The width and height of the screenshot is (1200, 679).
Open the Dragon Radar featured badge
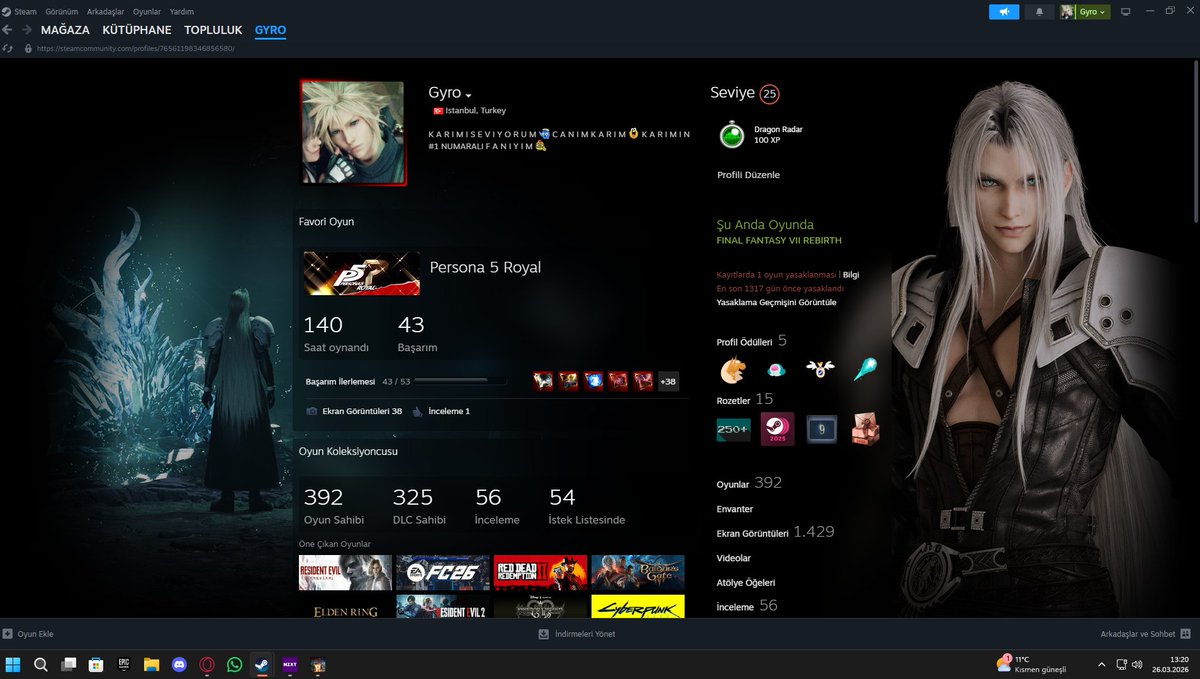click(x=733, y=135)
